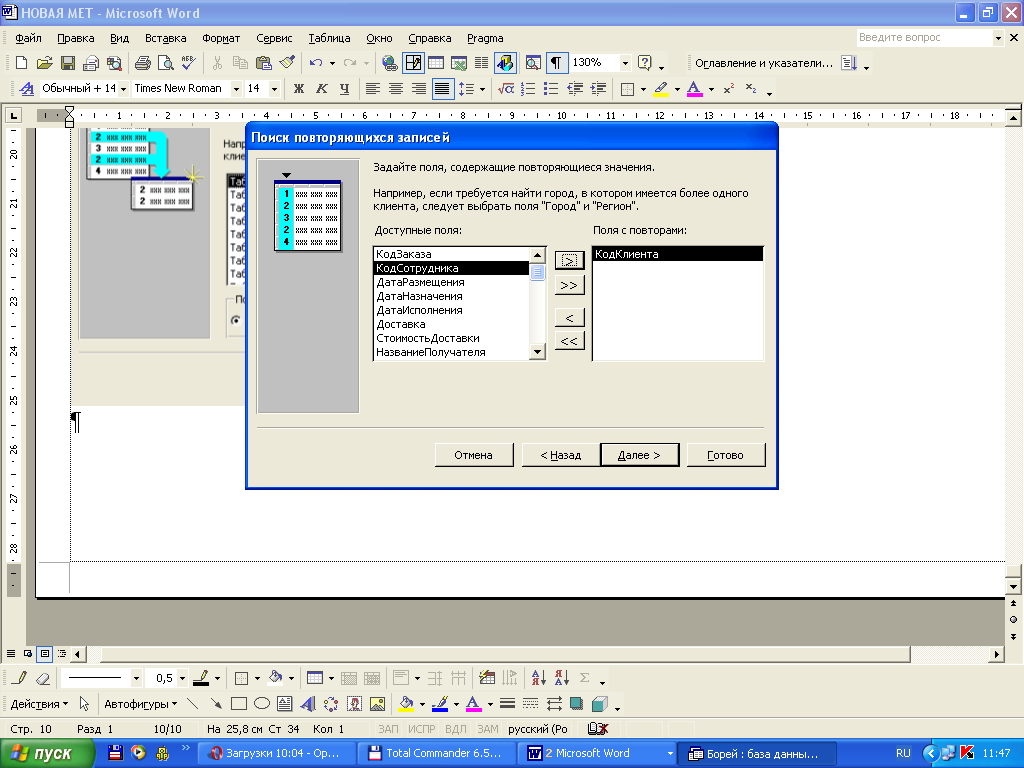The width and height of the screenshot is (1024, 768).
Task: Apply superscript formatting
Action: tap(729, 88)
